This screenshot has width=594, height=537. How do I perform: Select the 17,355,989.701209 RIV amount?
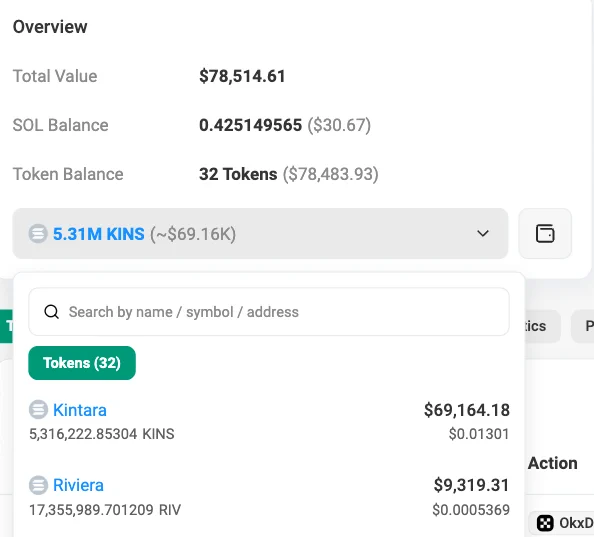tap(105, 510)
